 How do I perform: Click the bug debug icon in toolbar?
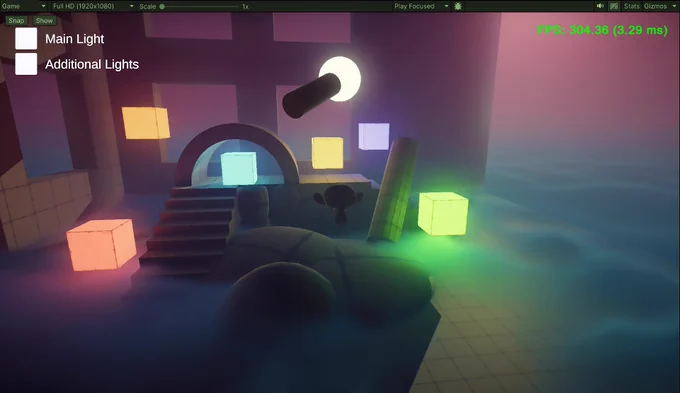(458, 6)
